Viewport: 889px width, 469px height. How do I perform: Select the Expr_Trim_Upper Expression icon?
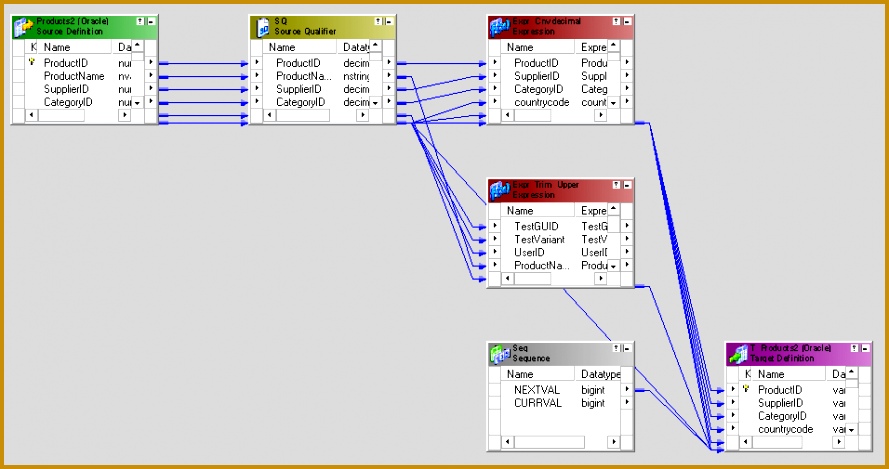(500, 190)
